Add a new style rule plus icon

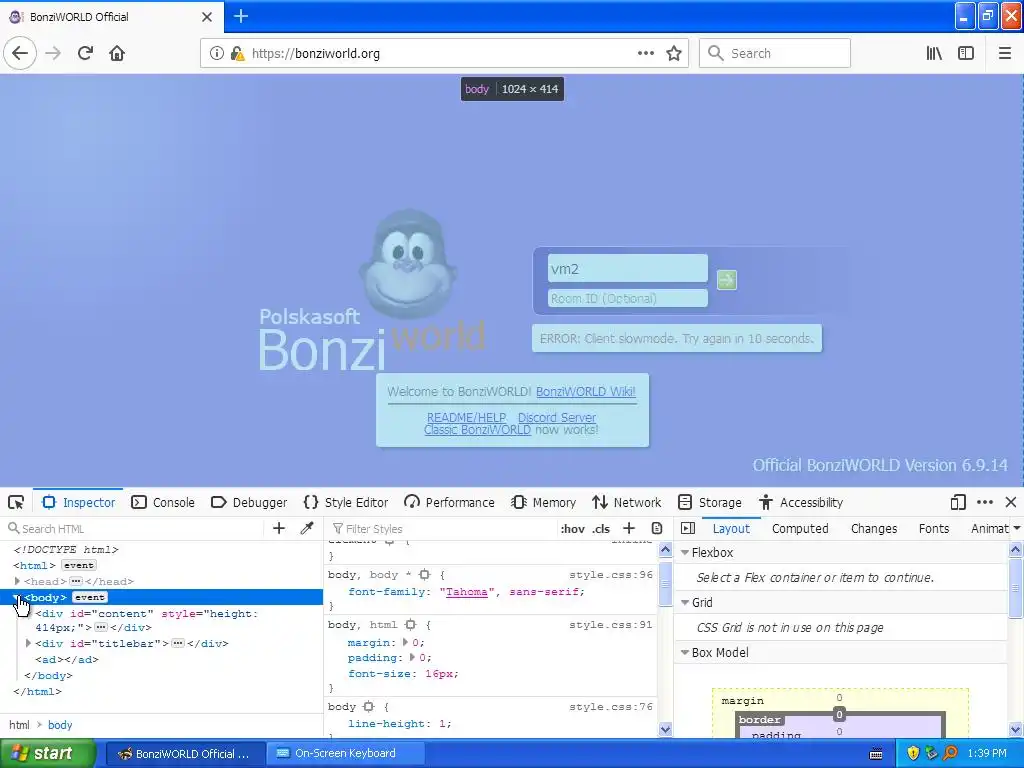click(x=629, y=528)
